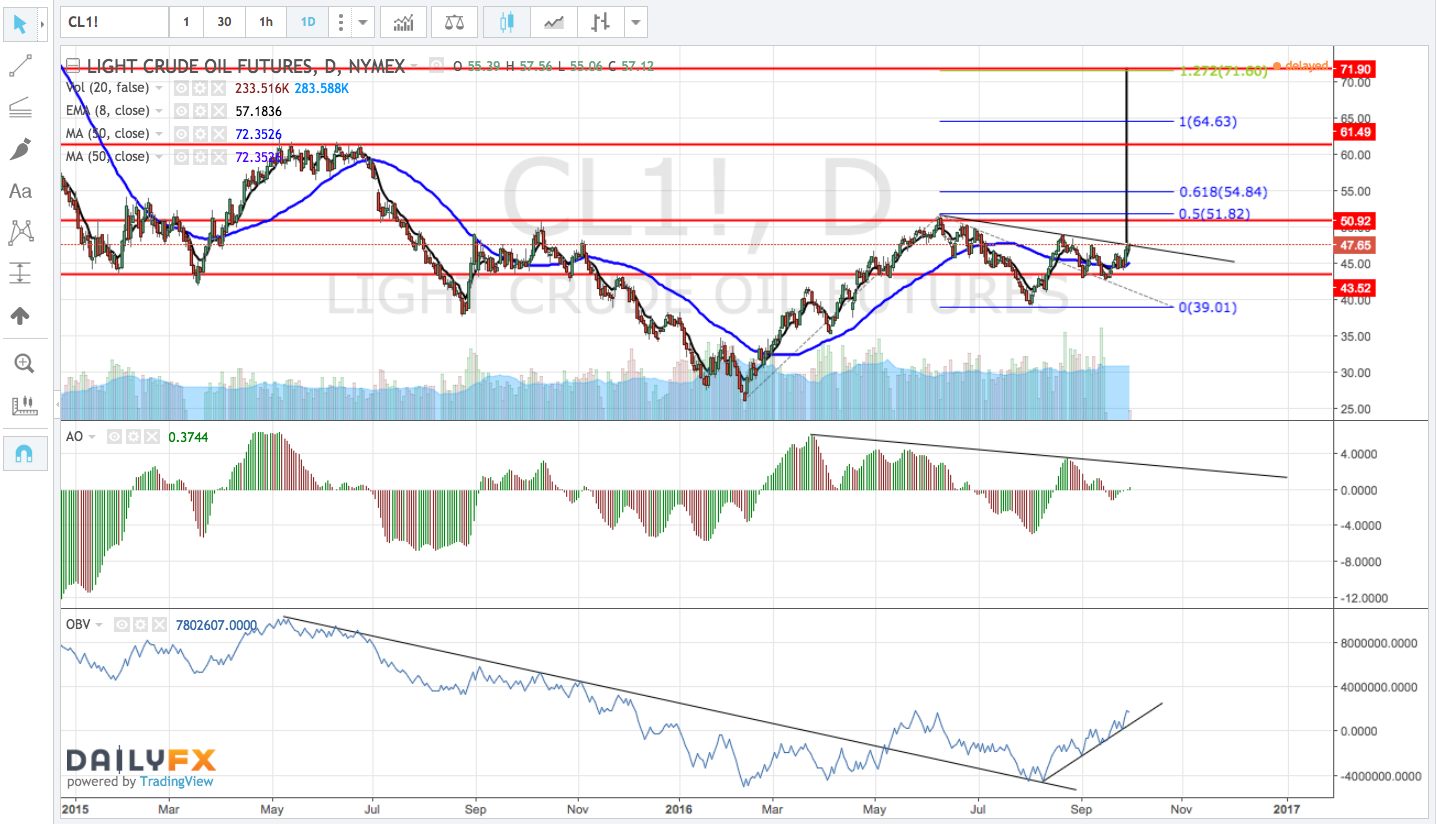Toggle visibility of EMA (8, close) indicator

point(182,111)
